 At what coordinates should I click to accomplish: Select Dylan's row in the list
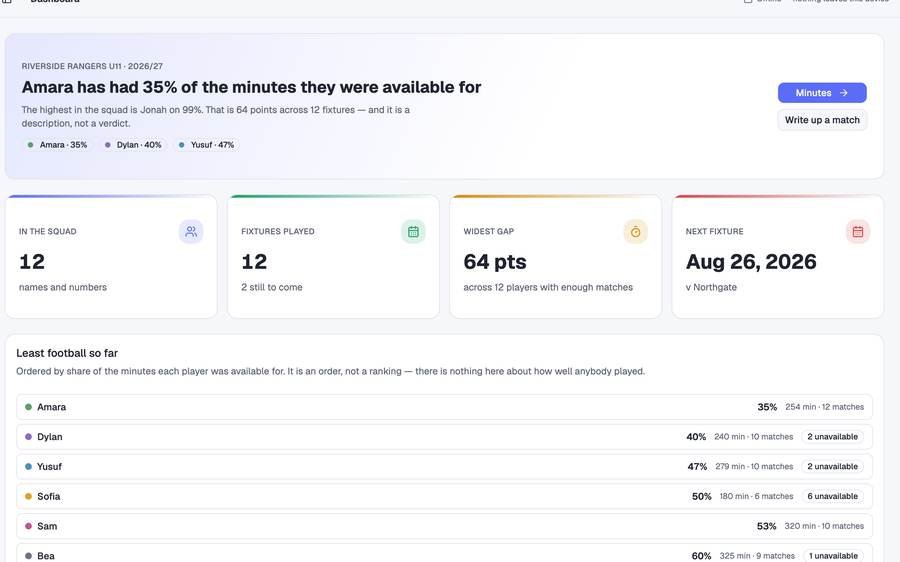coord(444,437)
